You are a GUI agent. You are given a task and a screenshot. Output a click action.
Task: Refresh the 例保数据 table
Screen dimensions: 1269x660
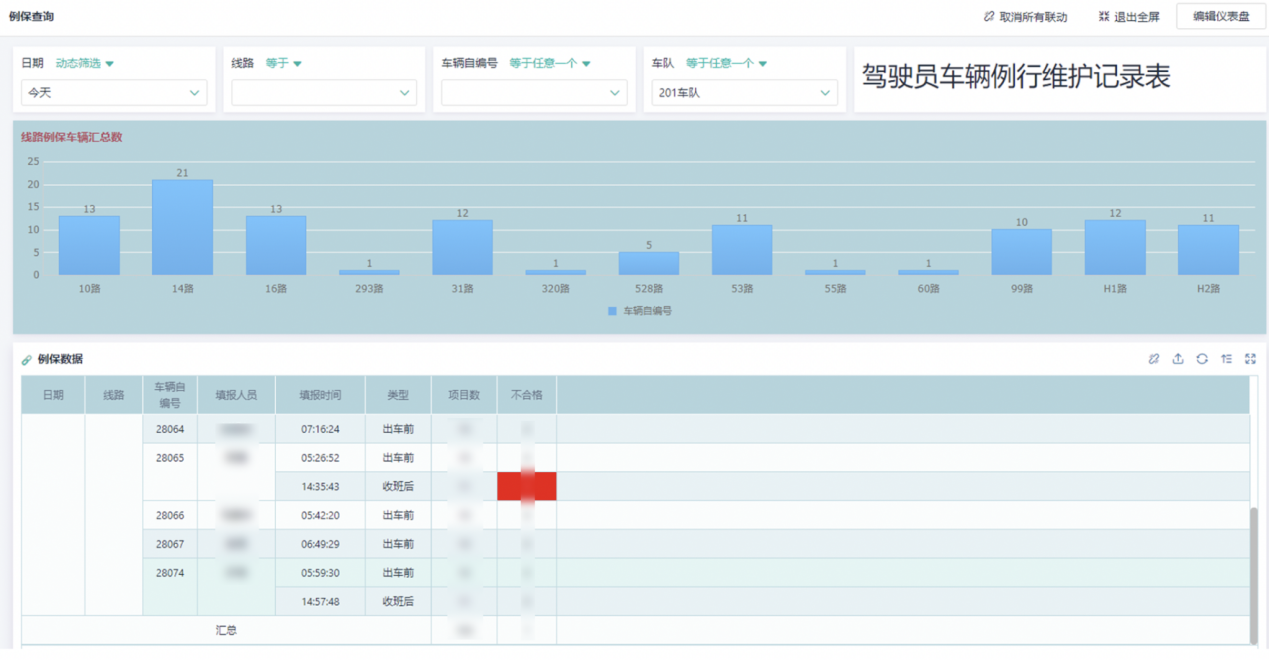(x=1202, y=359)
